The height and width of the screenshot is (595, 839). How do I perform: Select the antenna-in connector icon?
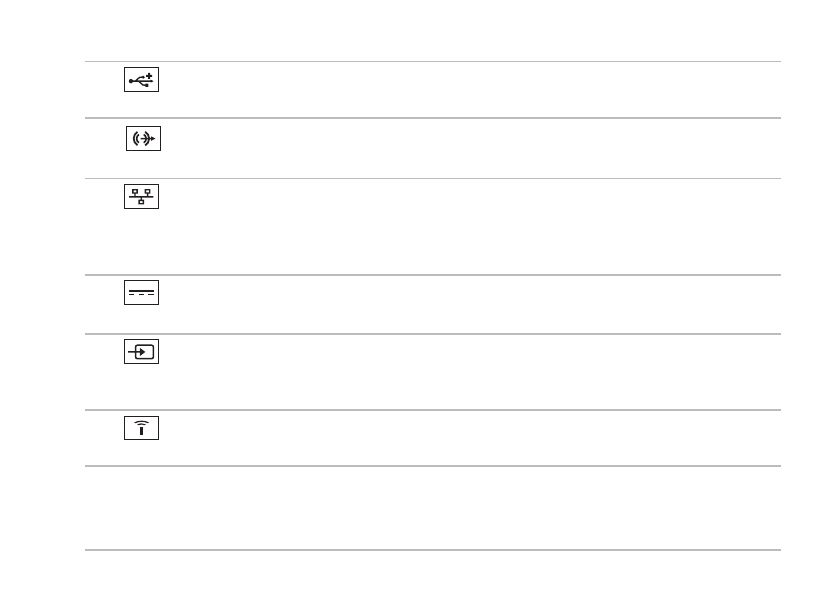tap(141, 428)
